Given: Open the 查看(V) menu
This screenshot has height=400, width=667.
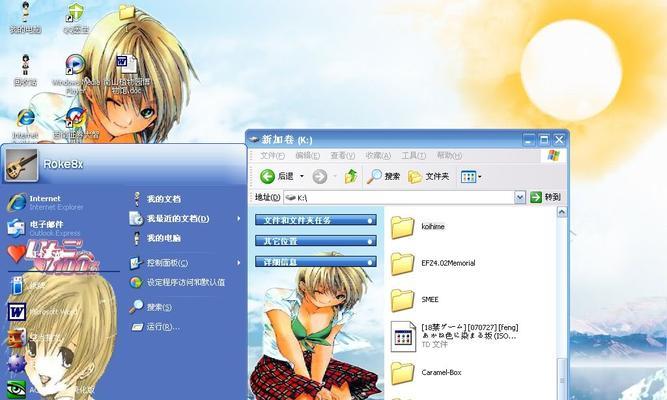Looking at the screenshot, I should pyautogui.click(x=343, y=155).
